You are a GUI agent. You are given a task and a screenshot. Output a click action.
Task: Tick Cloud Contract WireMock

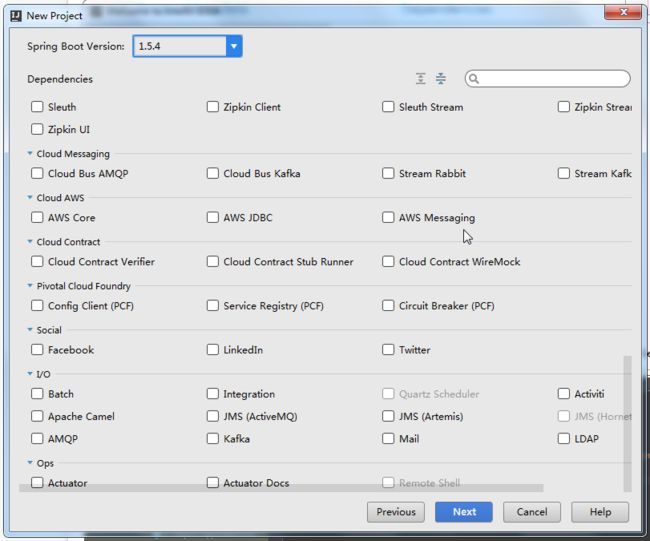click(388, 261)
